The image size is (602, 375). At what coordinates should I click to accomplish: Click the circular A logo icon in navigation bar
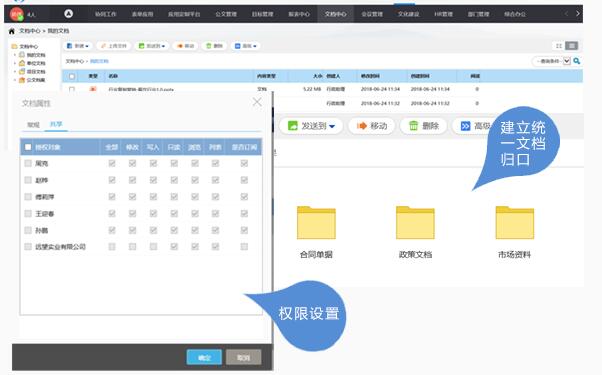point(68,14)
